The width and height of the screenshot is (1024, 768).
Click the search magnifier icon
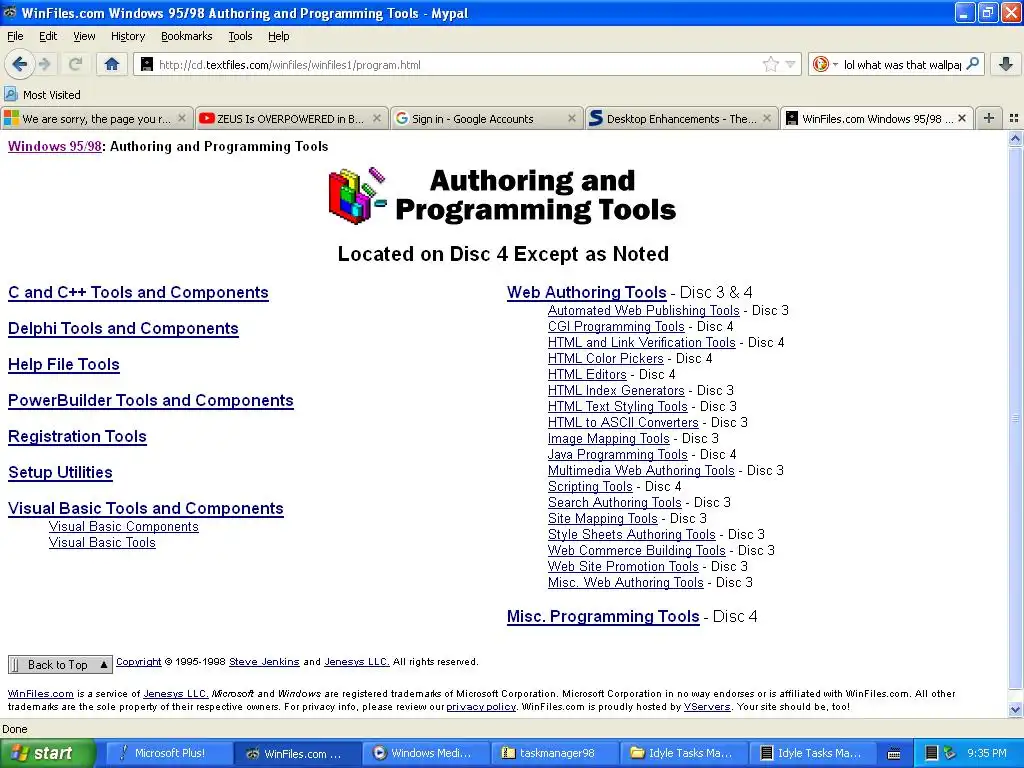[972, 64]
